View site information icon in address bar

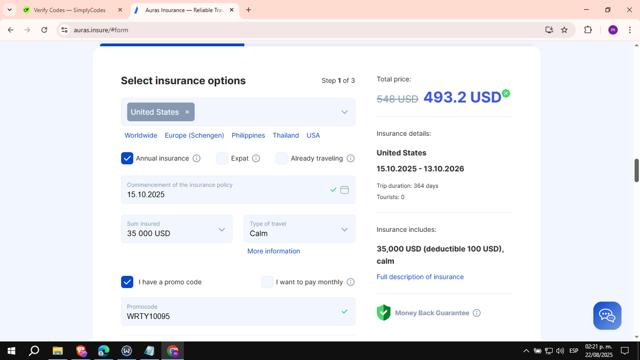coord(64,30)
